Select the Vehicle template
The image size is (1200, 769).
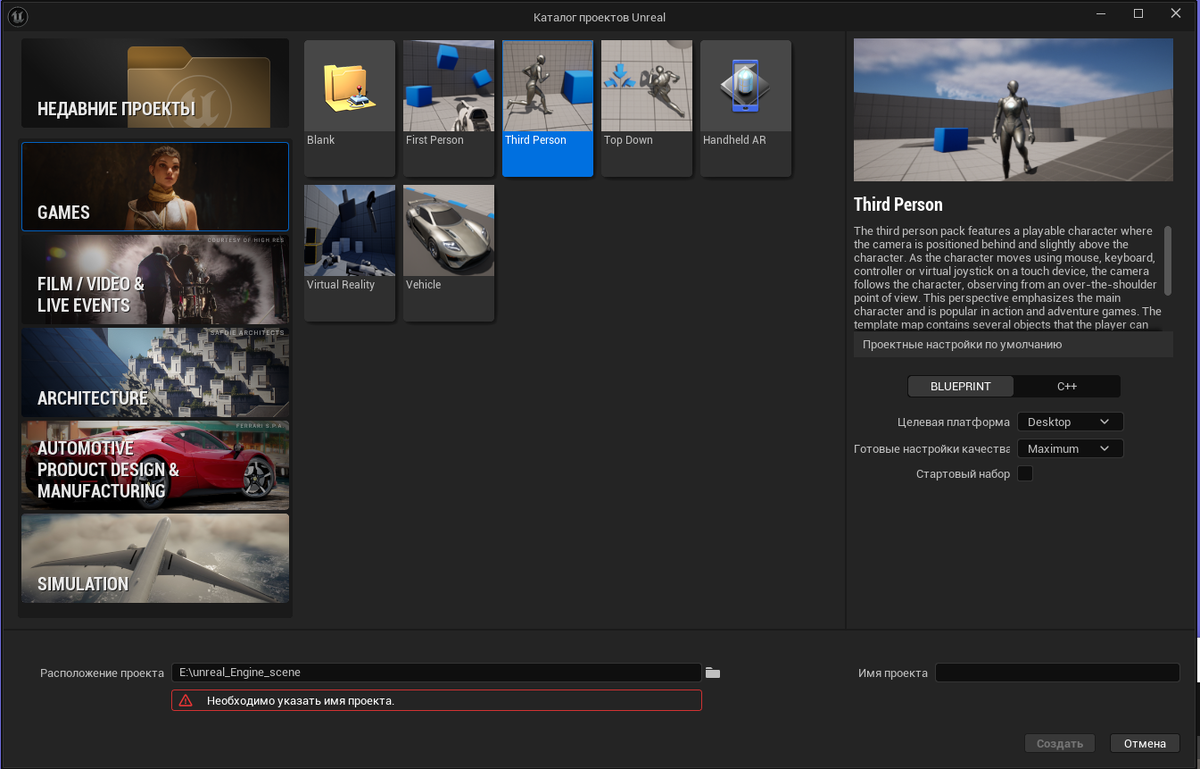coord(448,253)
